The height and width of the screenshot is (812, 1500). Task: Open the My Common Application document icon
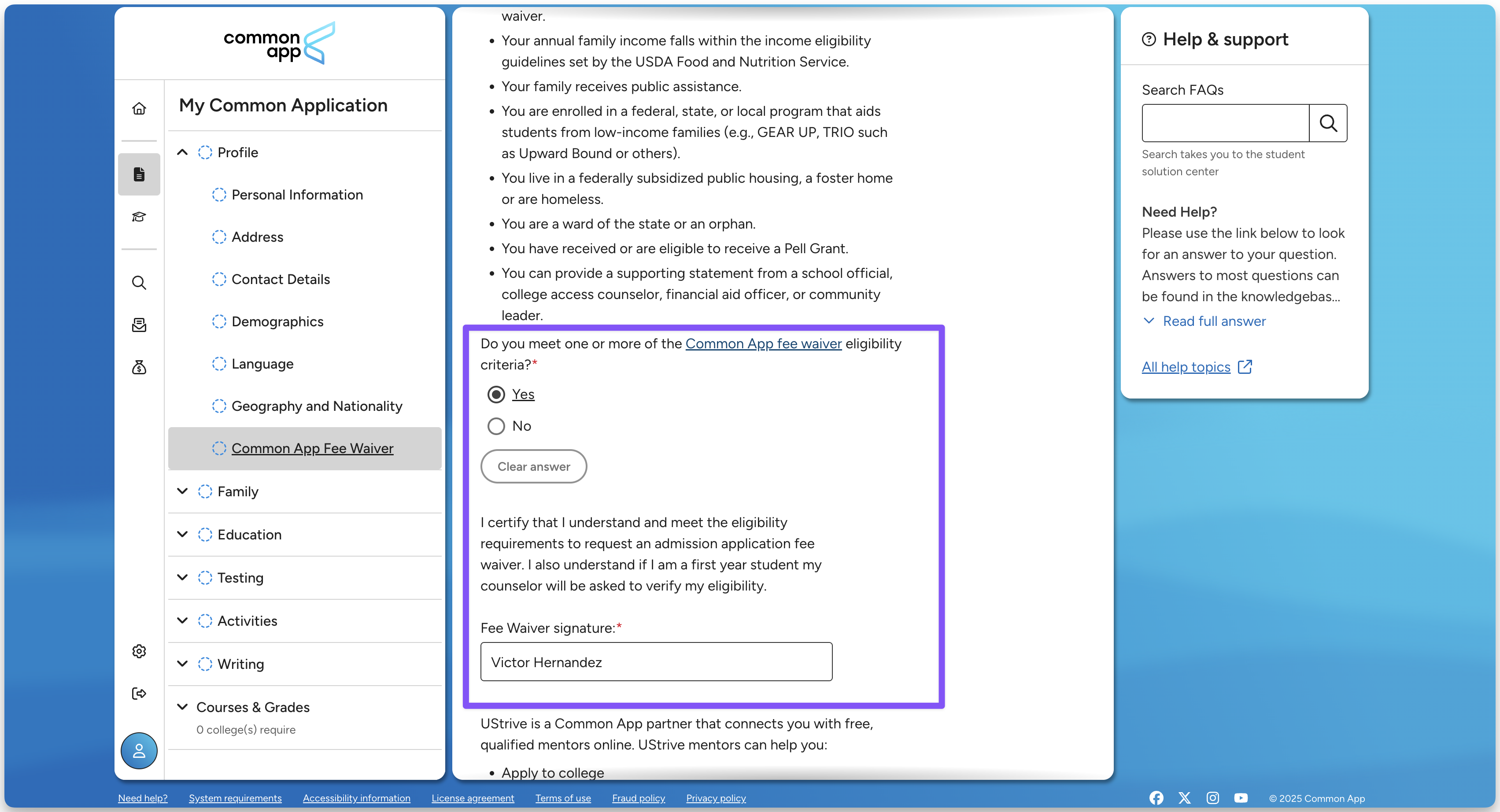tap(139, 174)
